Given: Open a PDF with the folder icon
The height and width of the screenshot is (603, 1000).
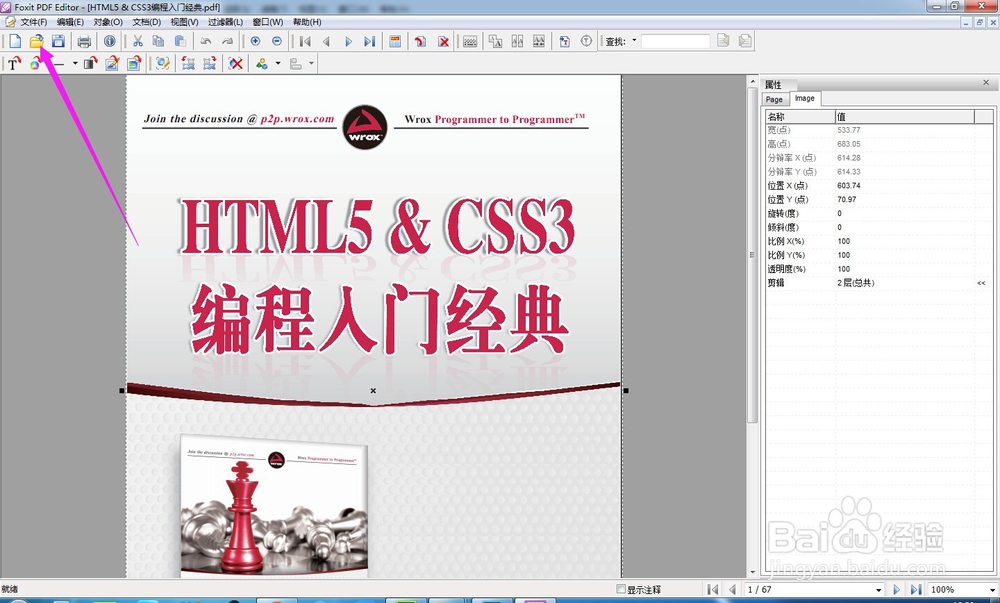Looking at the screenshot, I should pos(36,41).
